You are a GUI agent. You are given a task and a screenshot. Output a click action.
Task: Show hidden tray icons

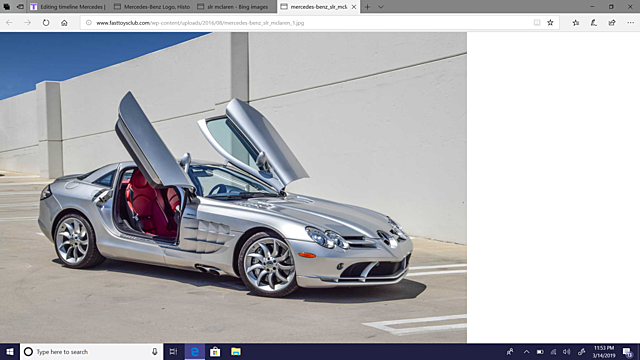tap(527, 351)
